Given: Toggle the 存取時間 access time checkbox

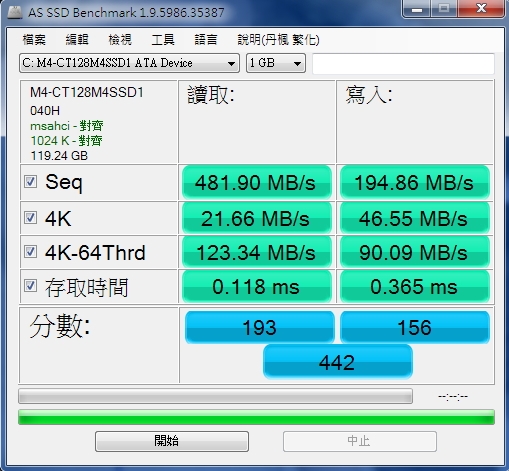Looking at the screenshot, I should [x=30, y=286].
